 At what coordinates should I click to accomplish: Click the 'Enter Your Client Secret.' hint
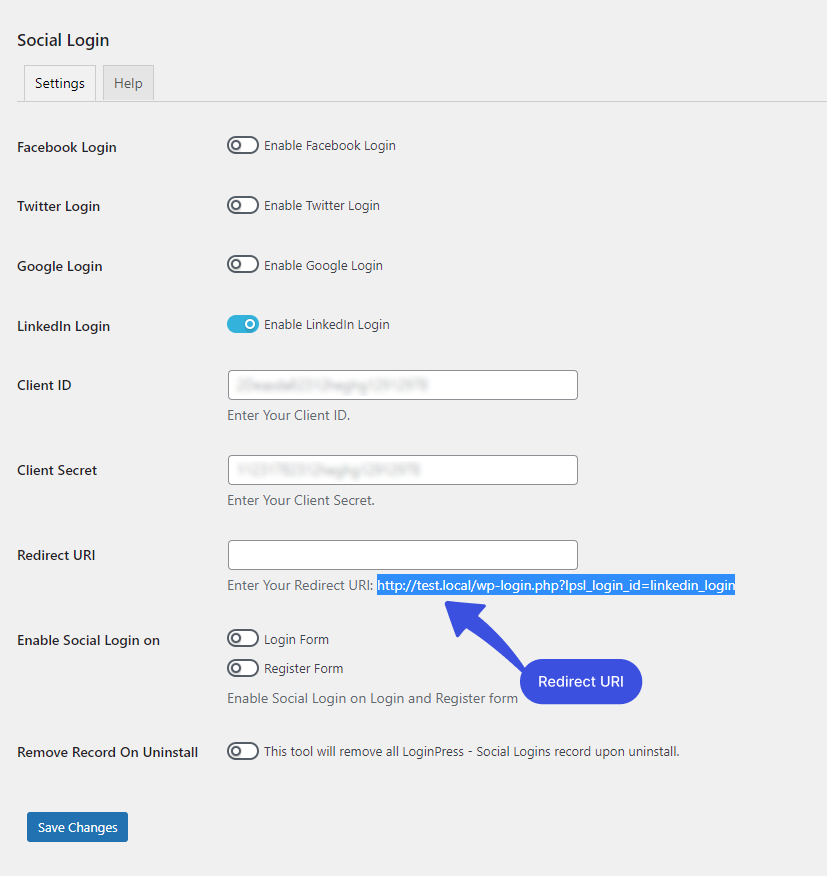301,500
